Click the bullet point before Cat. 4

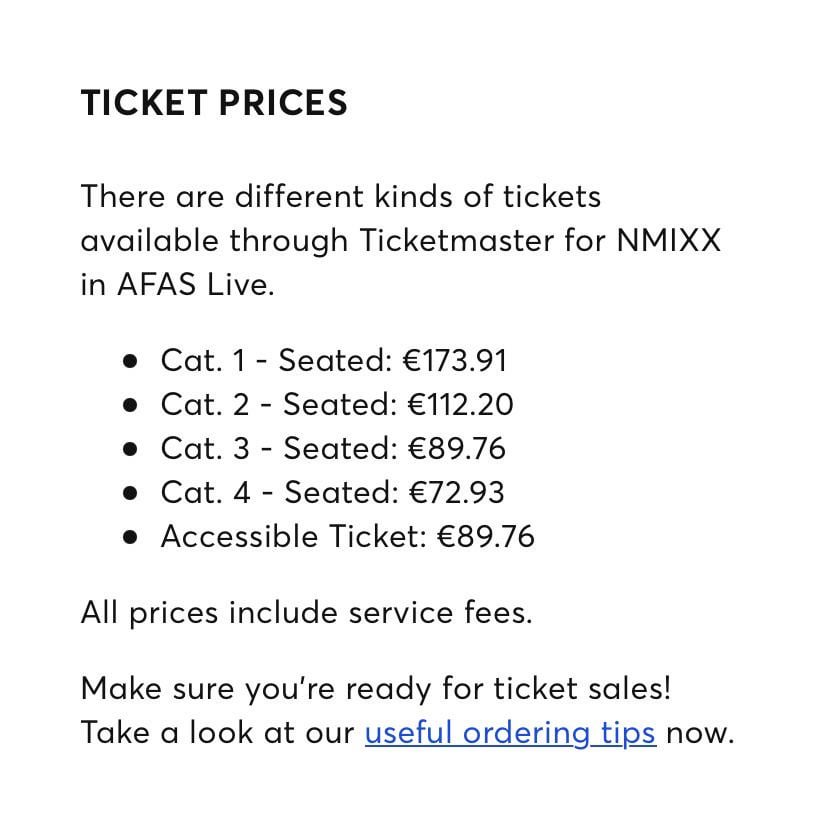click(130, 494)
